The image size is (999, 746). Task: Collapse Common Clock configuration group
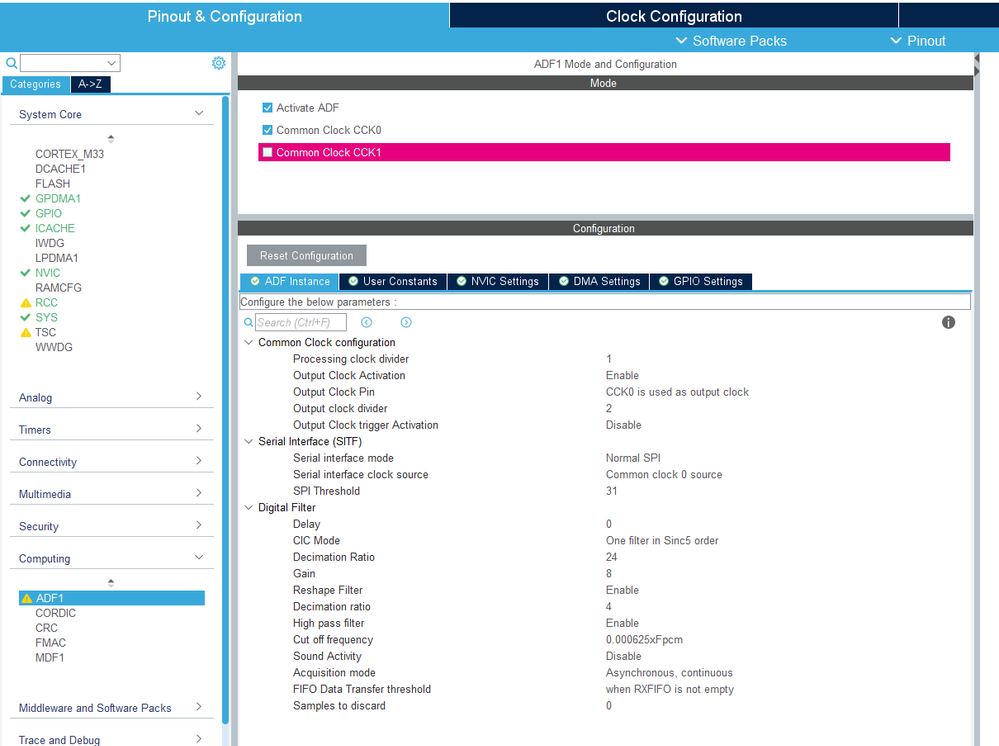click(x=248, y=342)
